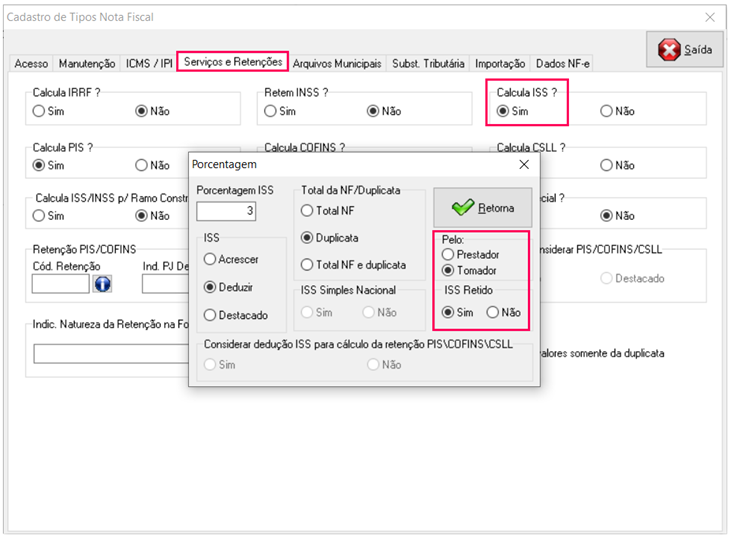Close the Porcentagem dialog
This screenshot has width=731, height=538.
(x=524, y=163)
